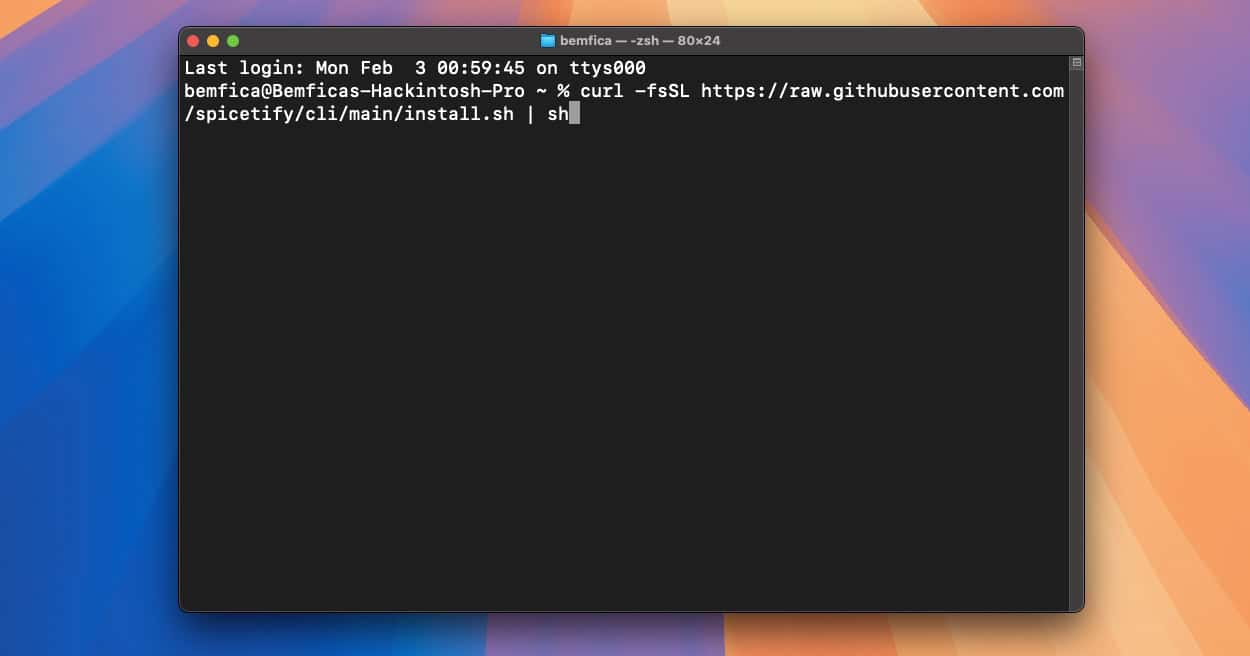Close the Terminal window with red button
The width and height of the screenshot is (1250, 656).
coord(193,41)
